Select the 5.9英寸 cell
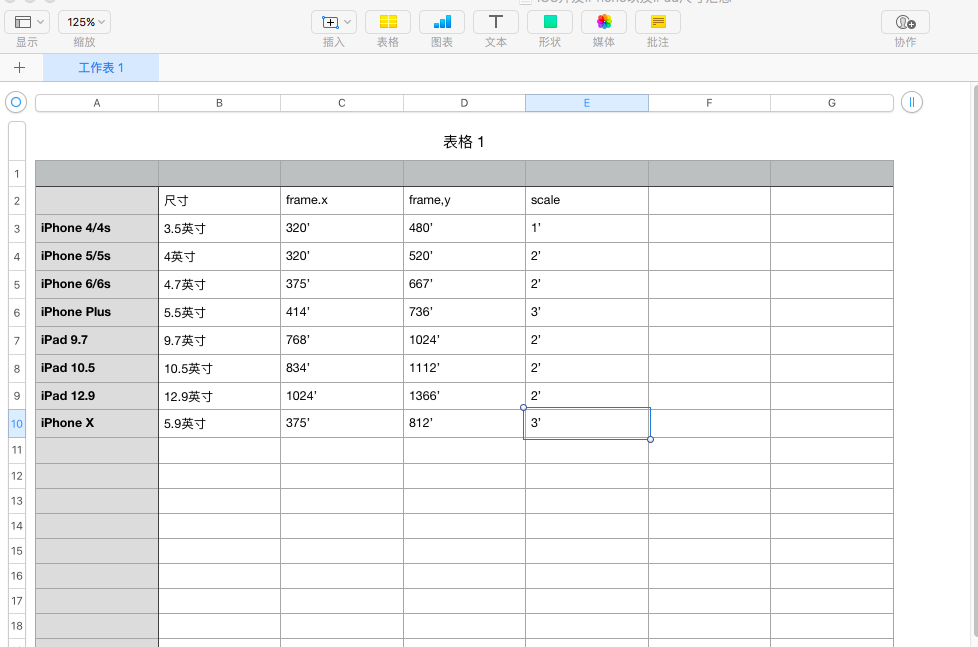The width and height of the screenshot is (978, 647). click(x=220, y=424)
